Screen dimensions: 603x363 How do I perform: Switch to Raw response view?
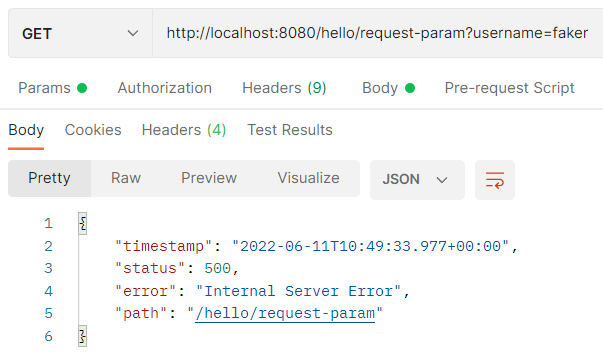coord(126,178)
